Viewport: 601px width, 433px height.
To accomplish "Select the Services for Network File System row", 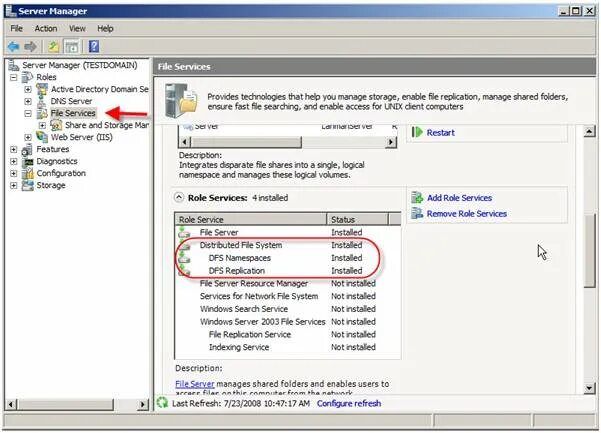I will tap(288, 296).
